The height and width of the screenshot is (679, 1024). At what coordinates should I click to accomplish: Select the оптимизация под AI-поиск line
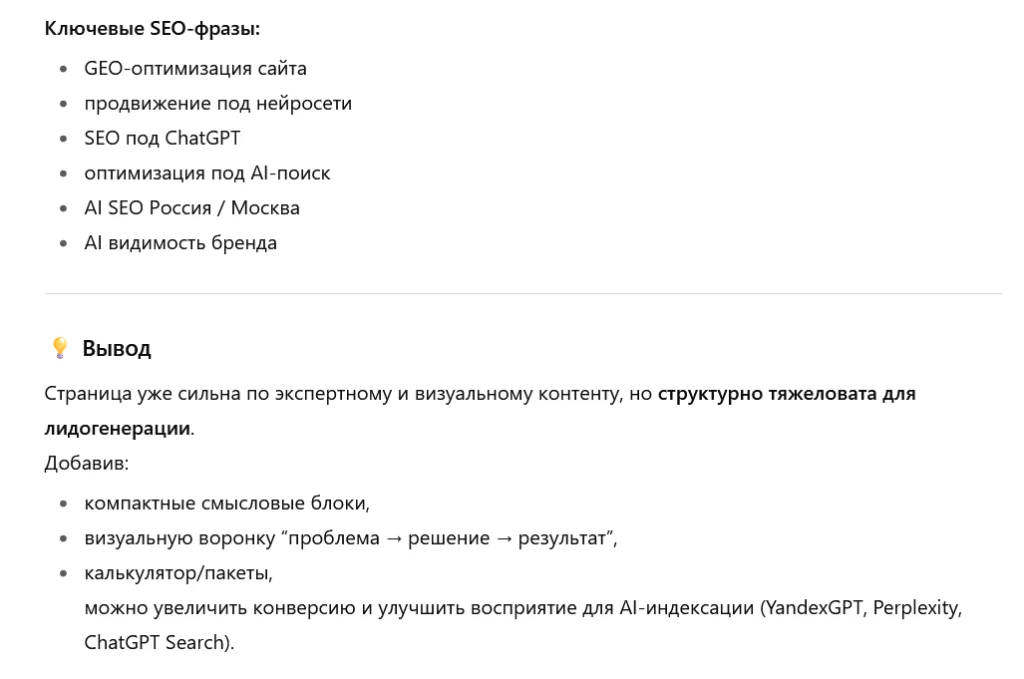click(x=207, y=173)
